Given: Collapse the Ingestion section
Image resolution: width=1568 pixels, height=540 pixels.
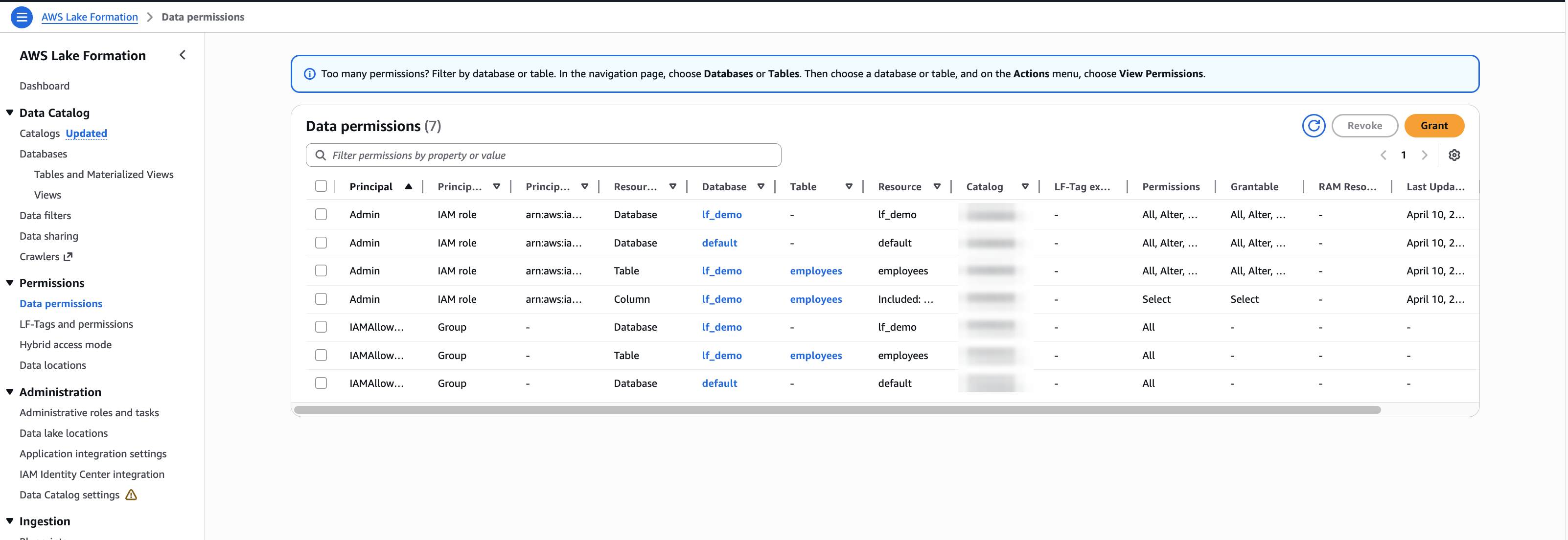Looking at the screenshot, I should (x=10, y=521).
